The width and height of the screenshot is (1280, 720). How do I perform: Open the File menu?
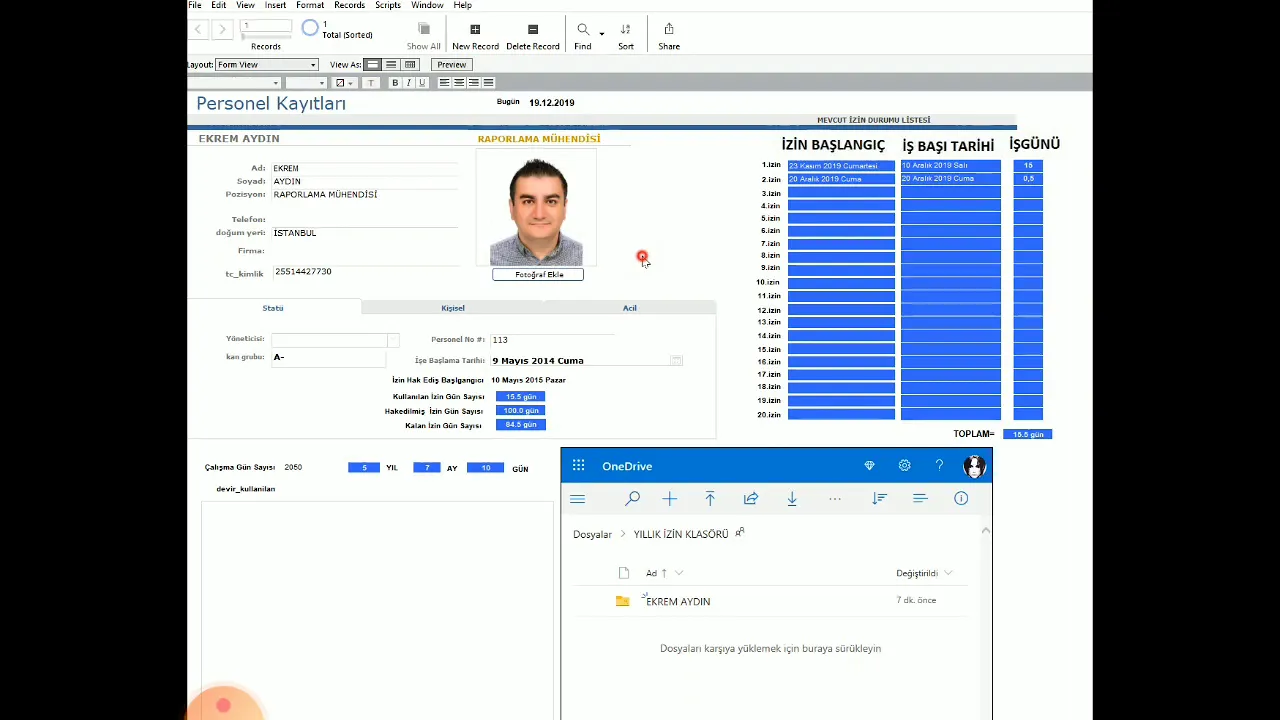195,5
